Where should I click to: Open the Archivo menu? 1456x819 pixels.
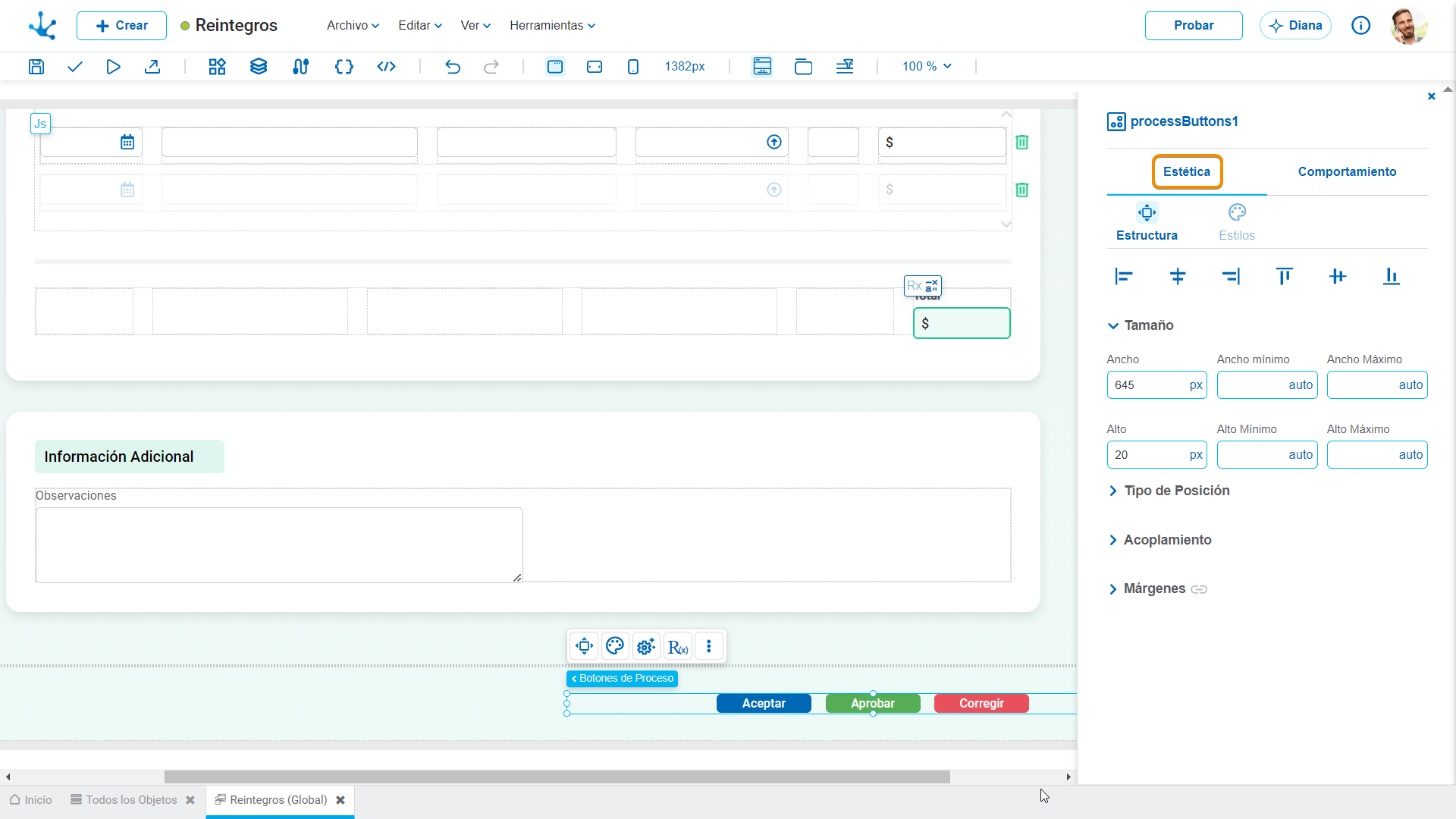pos(353,26)
